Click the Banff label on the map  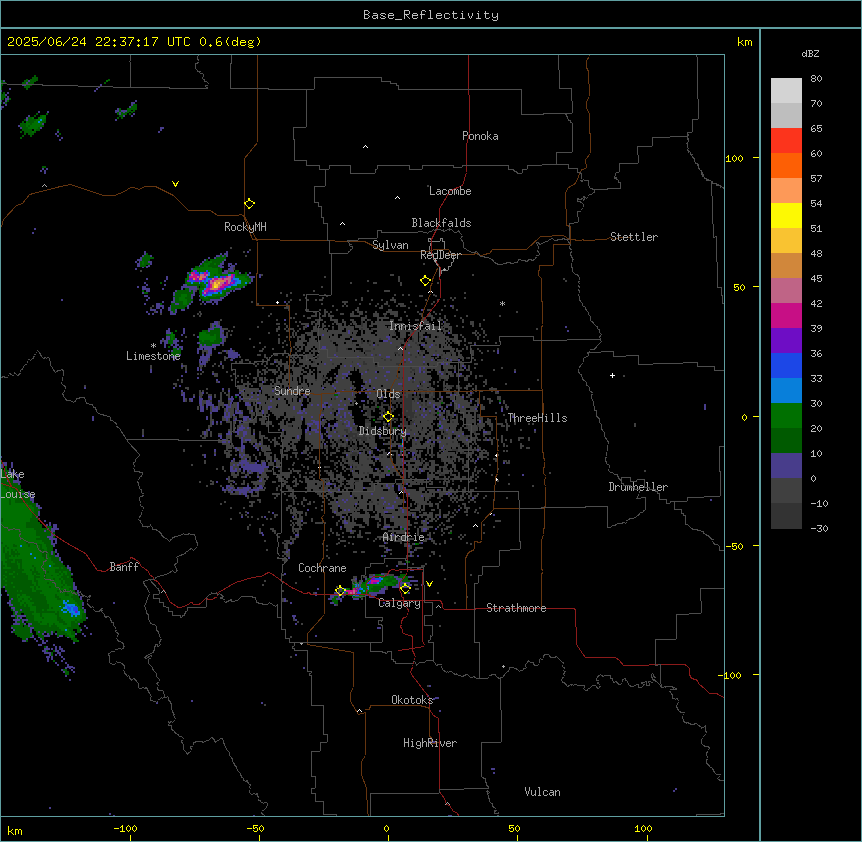click(x=124, y=567)
